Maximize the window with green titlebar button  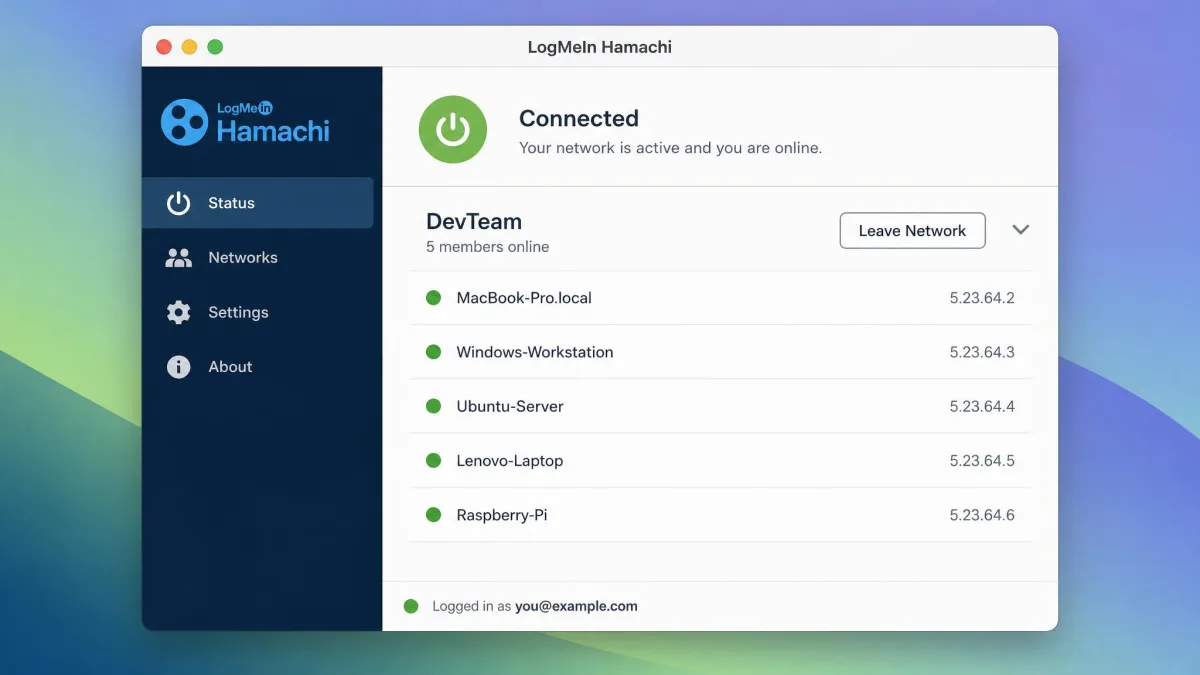coord(215,47)
